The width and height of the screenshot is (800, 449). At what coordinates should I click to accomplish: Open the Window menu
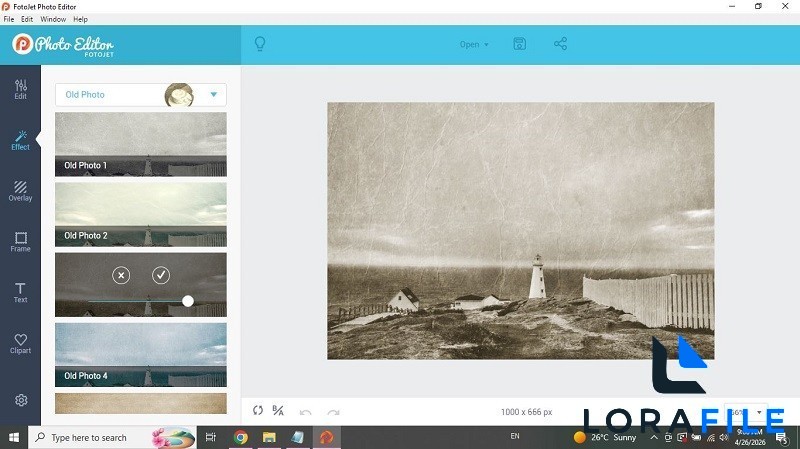click(53, 19)
